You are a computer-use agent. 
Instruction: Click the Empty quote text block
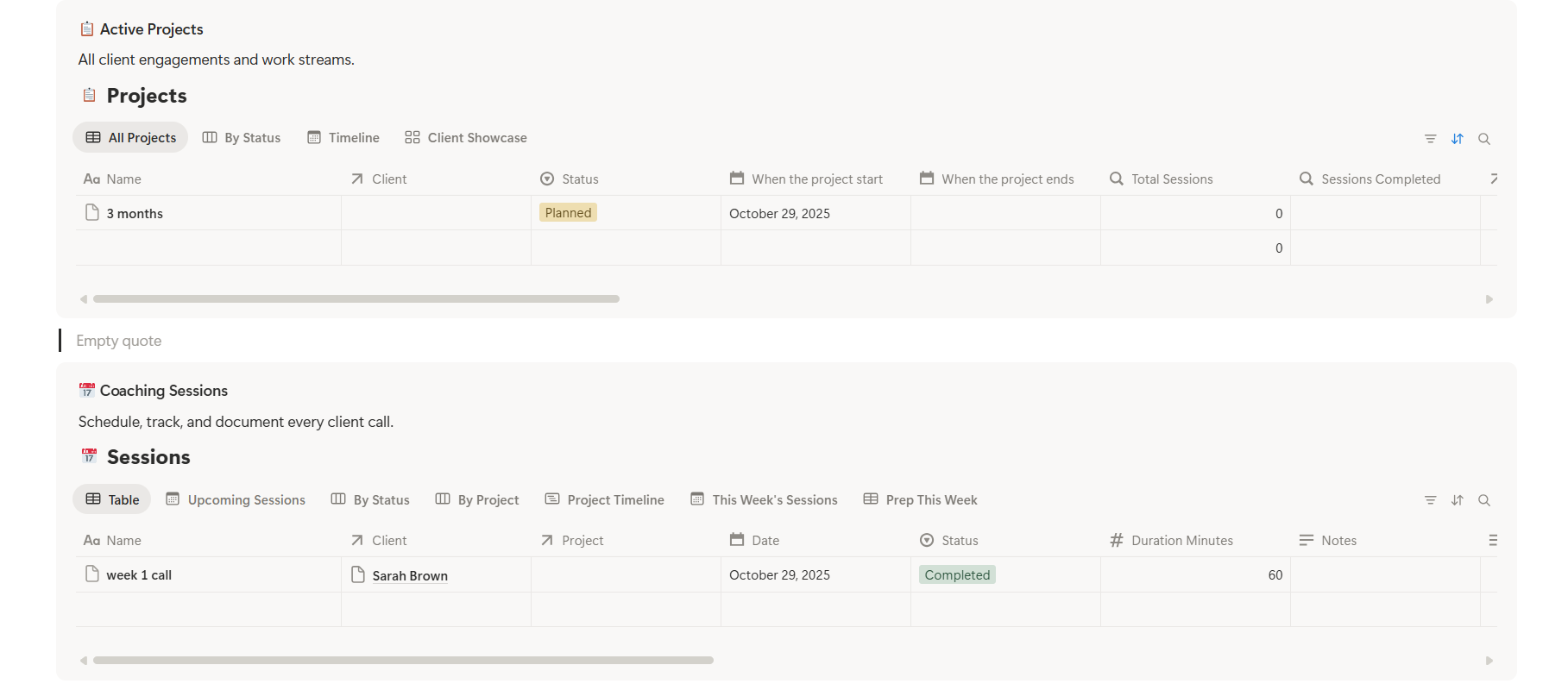coord(119,341)
